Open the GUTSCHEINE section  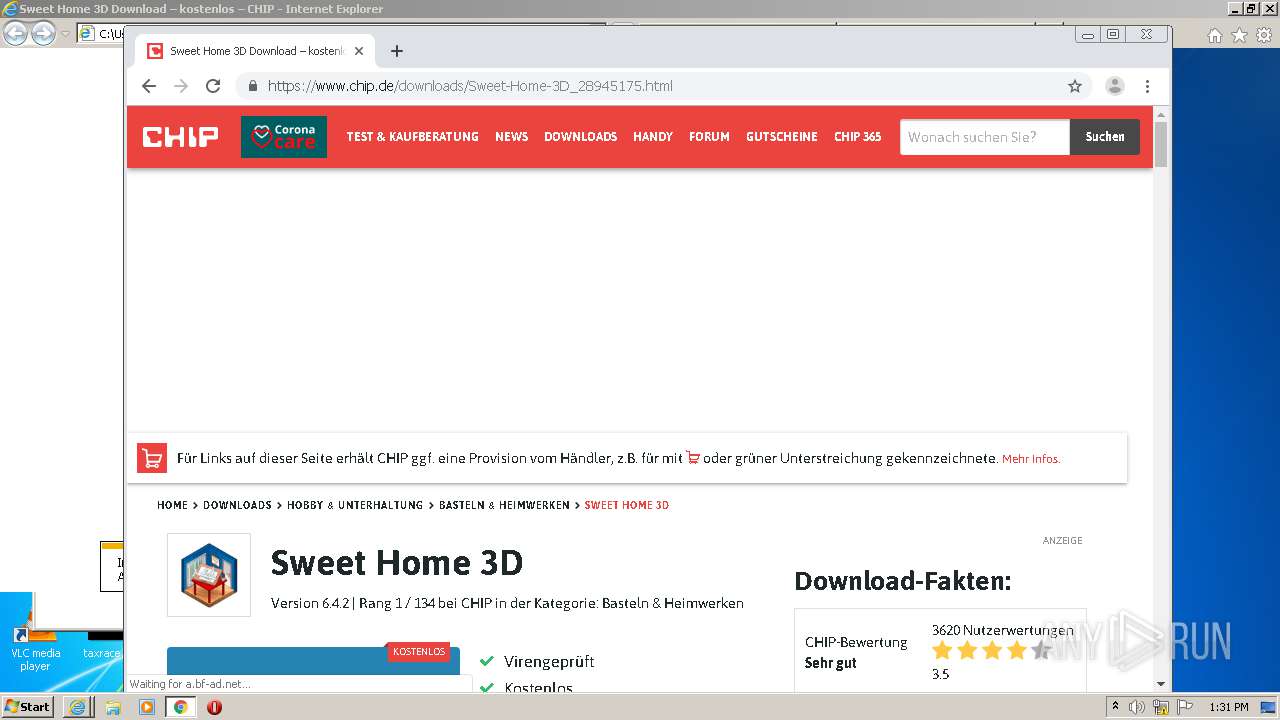(782, 137)
